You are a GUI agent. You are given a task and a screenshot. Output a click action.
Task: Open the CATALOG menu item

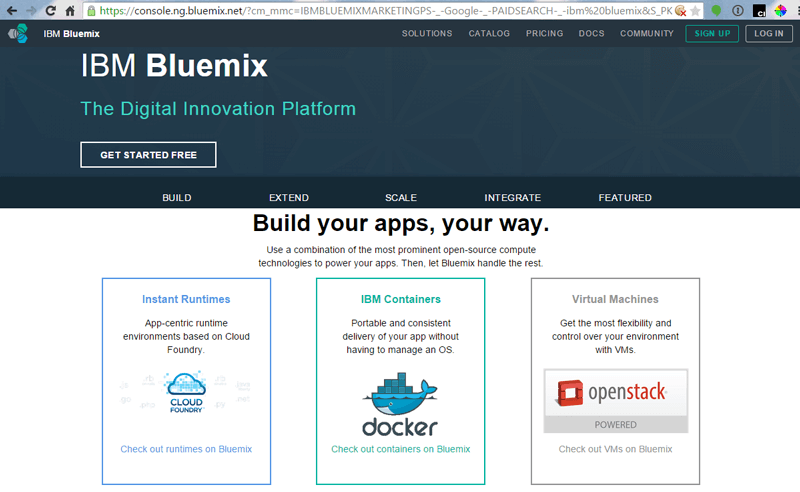(x=489, y=34)
